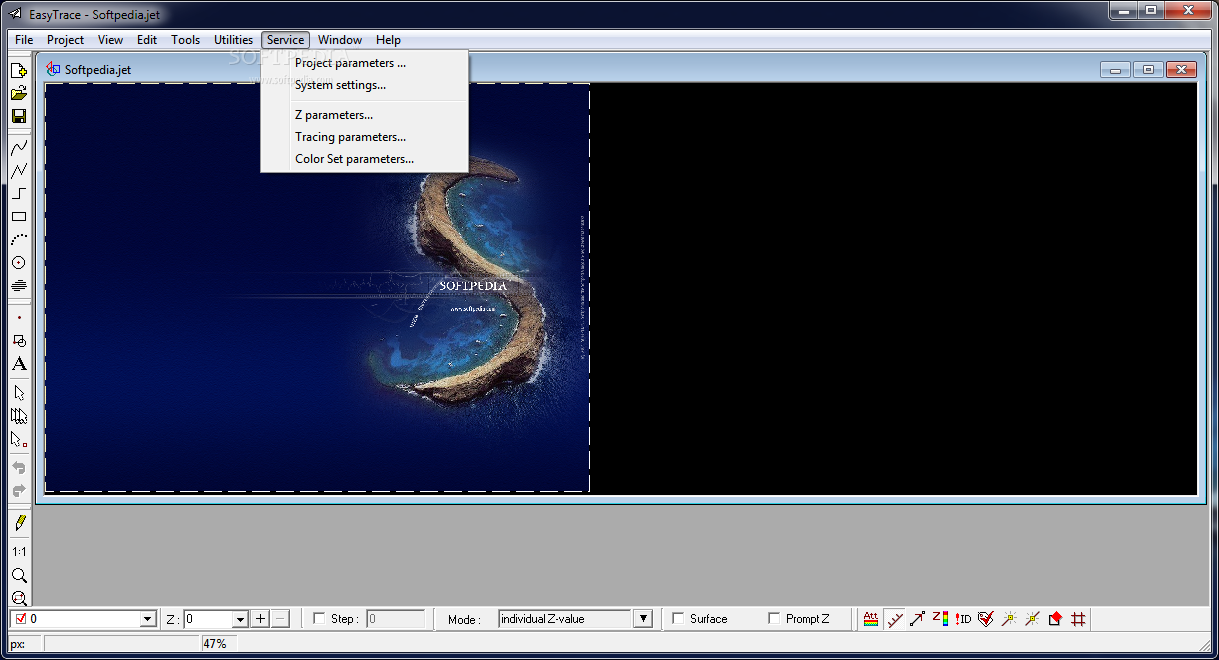Open the Help menu

(388, 40)
